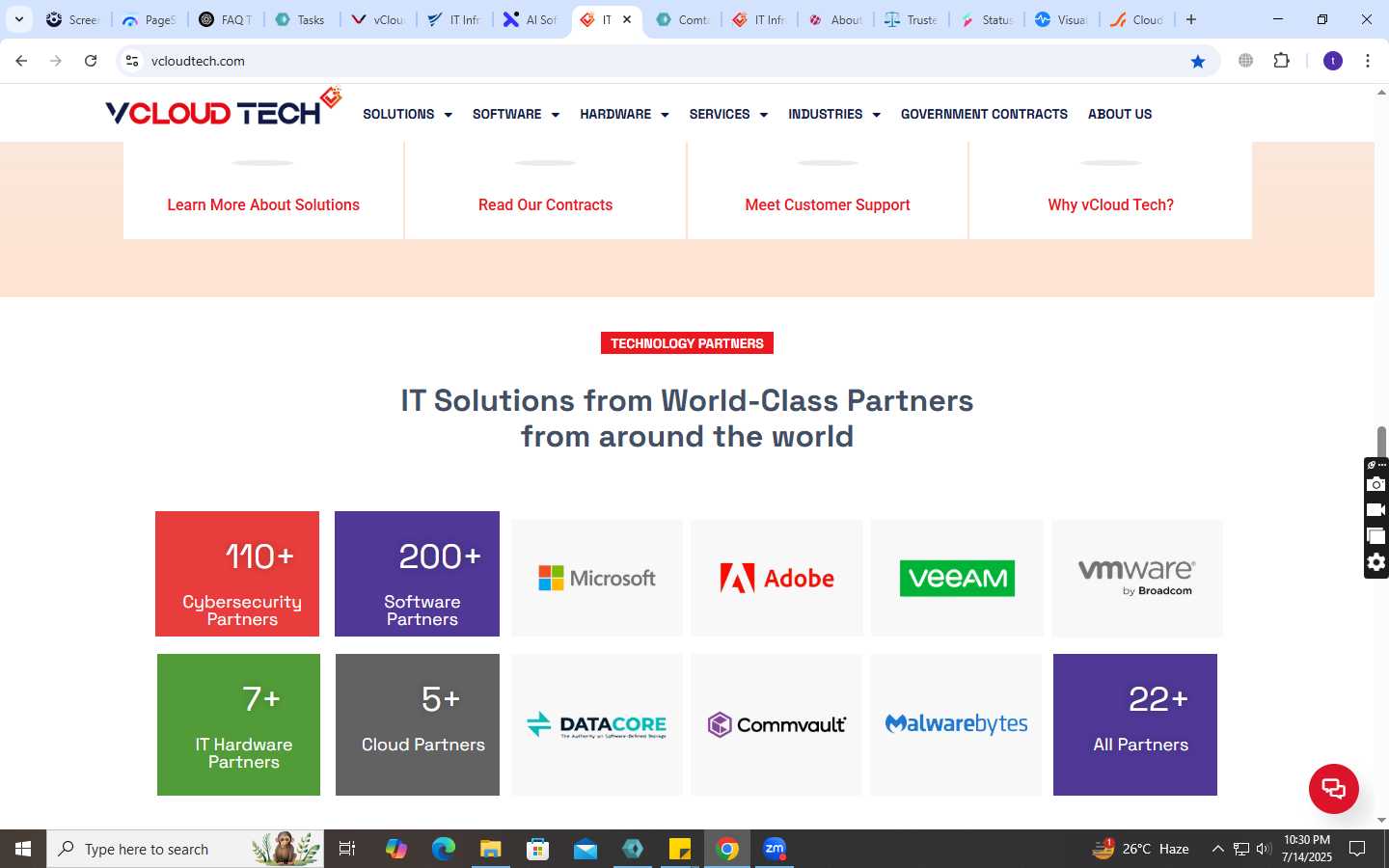Click the scrollbar down arrow

point(1381,821)
